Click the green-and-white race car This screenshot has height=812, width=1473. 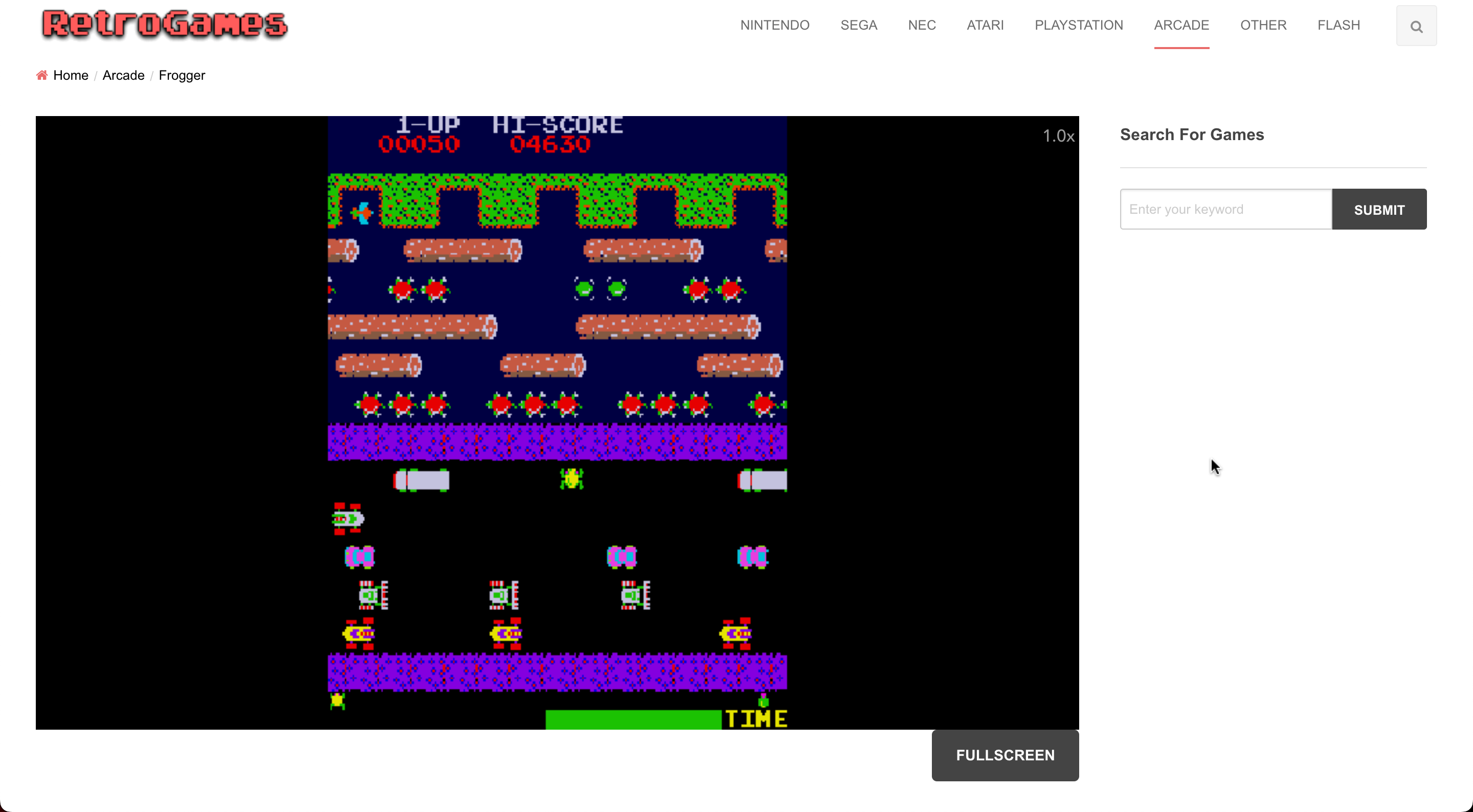(347, 518)
